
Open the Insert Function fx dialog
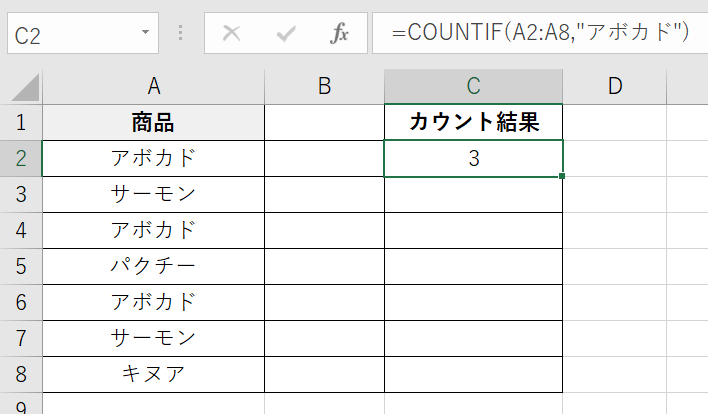[340, 34]
